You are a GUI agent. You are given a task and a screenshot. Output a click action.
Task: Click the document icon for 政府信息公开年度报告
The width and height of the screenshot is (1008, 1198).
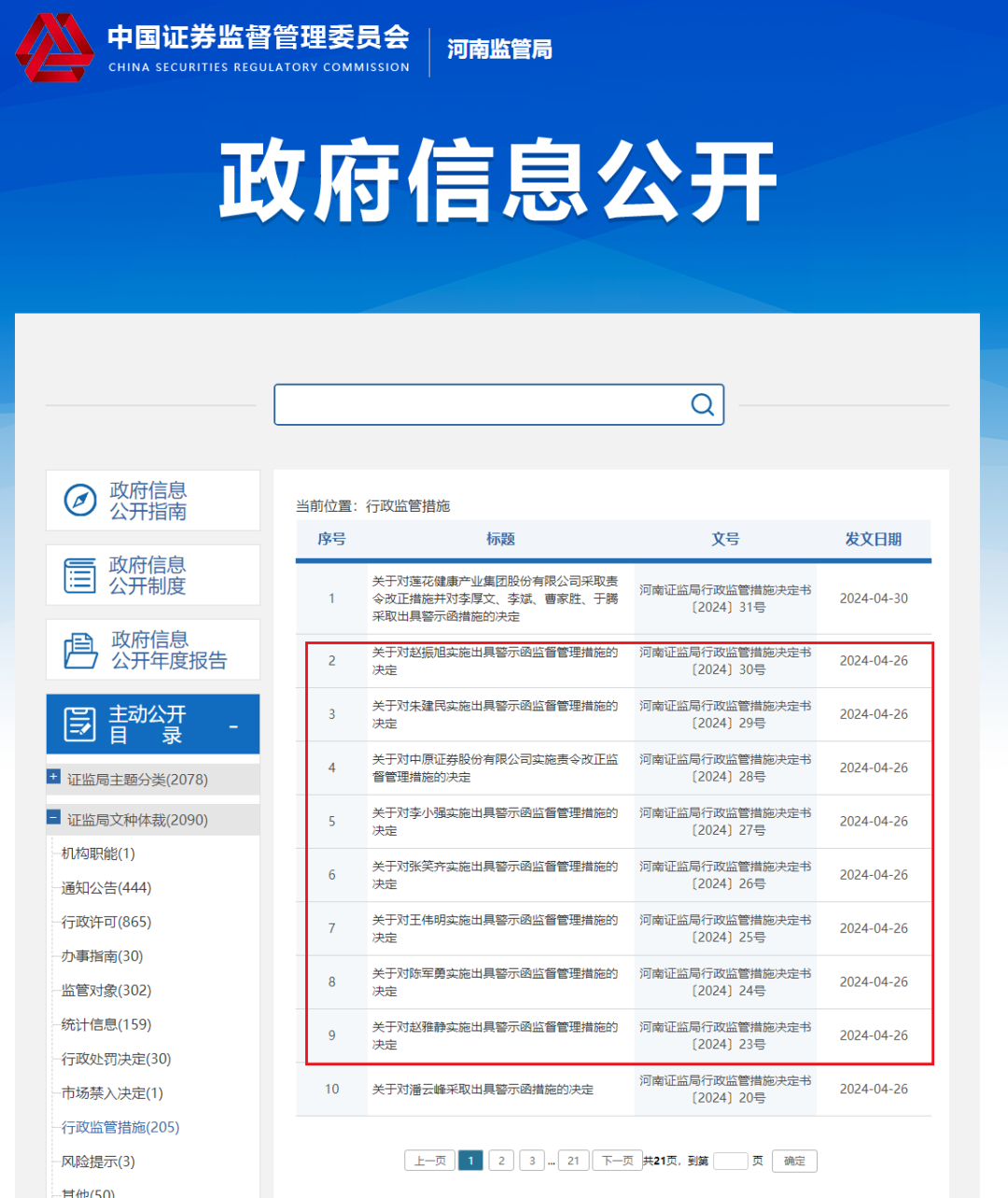pos(79,650)
